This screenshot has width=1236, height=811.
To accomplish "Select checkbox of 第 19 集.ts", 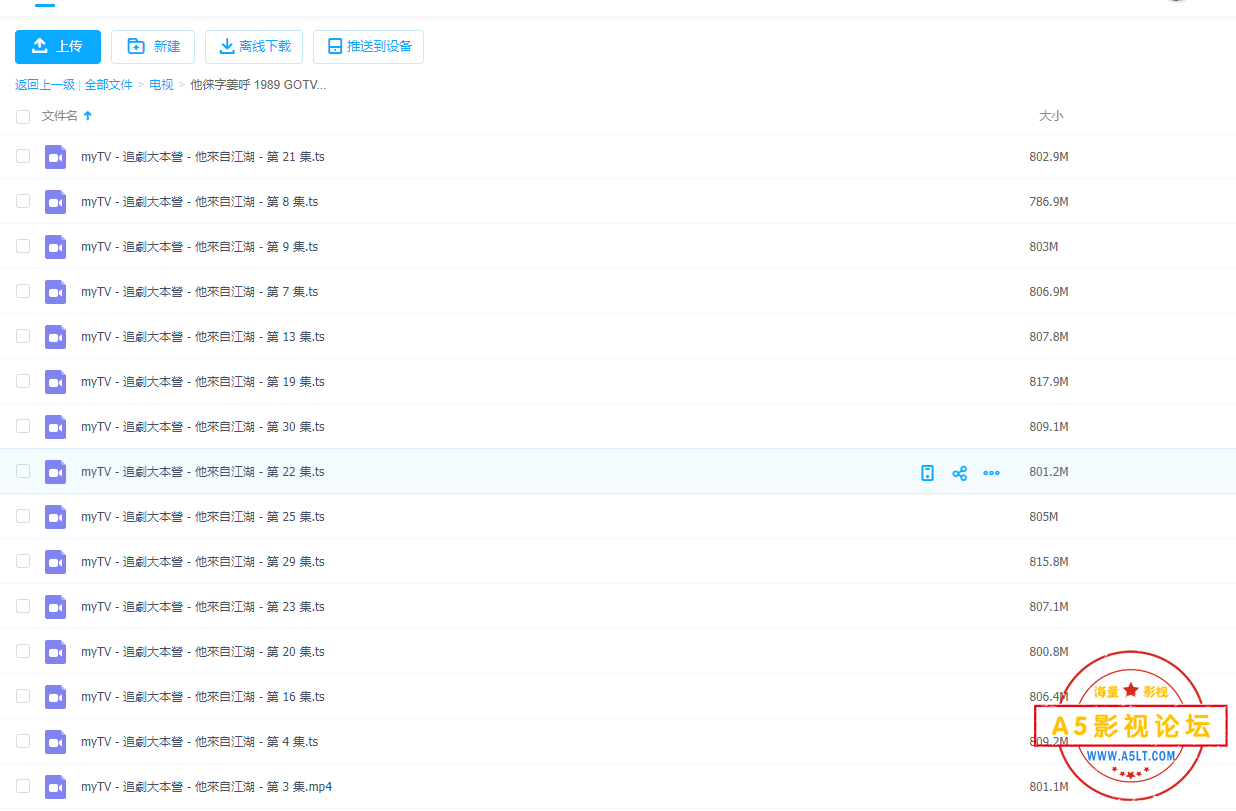I will click(23, 381).
